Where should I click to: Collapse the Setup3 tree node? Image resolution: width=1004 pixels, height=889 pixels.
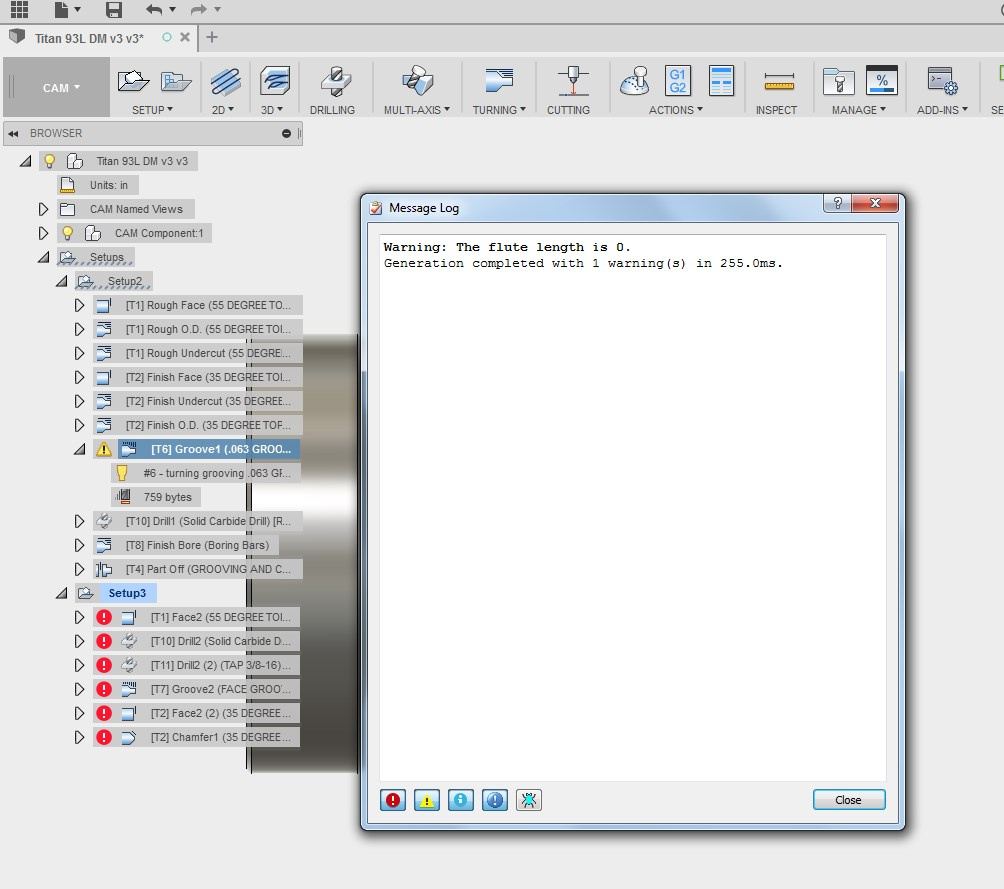coord(62,593)
